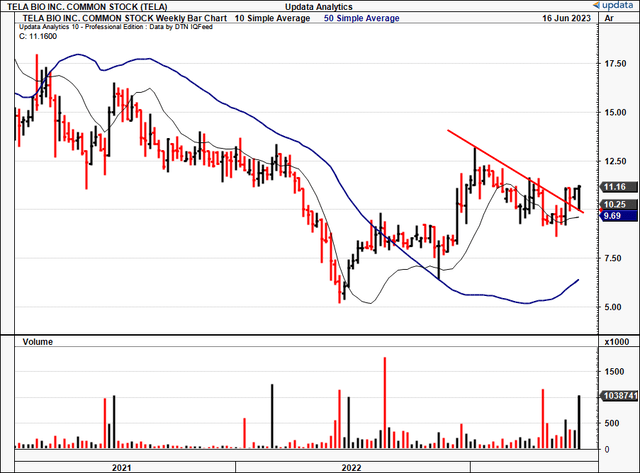The image size is (640, 473).
Task: Click the 'Ar' scale label
Action: click(609, 18)
